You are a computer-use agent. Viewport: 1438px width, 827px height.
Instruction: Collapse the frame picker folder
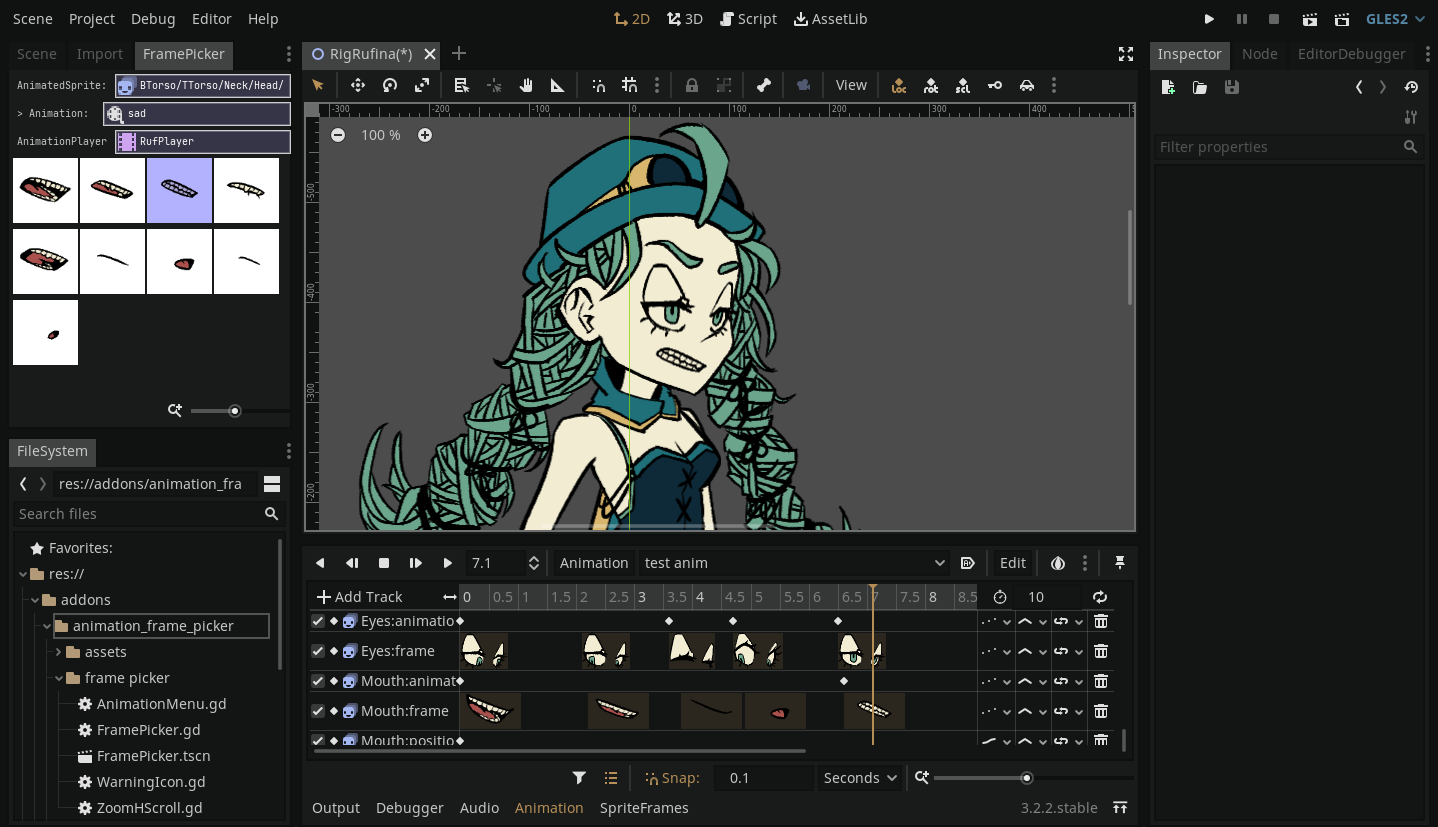pyautogui.click(x=58, y=678)
